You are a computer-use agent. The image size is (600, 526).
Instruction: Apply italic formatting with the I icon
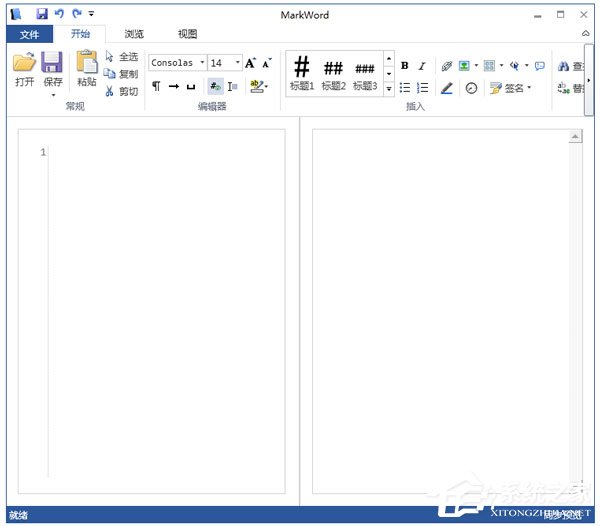(x=422, y=66)
